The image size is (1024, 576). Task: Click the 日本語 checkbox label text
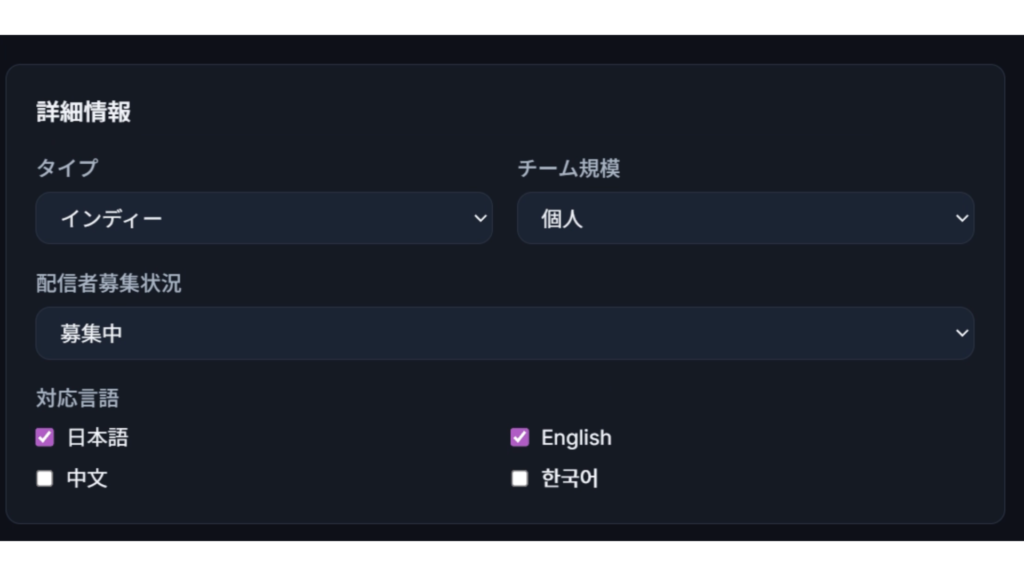98,437
